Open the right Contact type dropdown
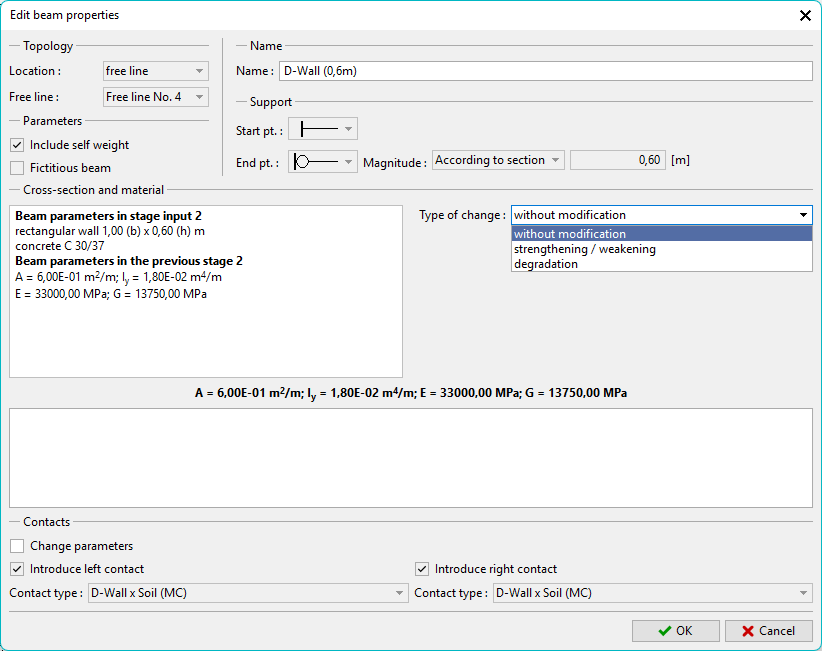Viewport: 822px width, 651px height. tap(652, 593)
